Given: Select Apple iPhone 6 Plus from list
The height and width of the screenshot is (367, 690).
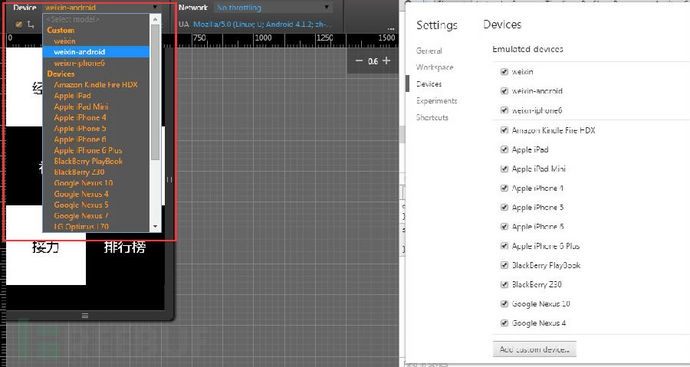Looking at the screenshot, I should pos(88,150).
